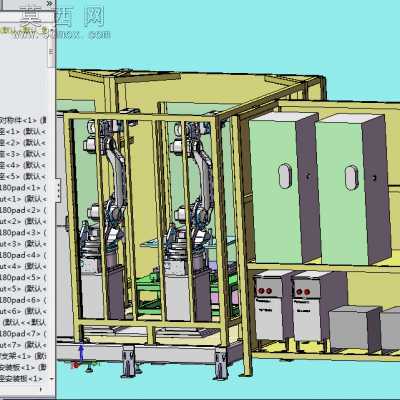The image size is (400, 400).
Task: Select tree item ut<6> (默认<
Action: click(23, 311)
